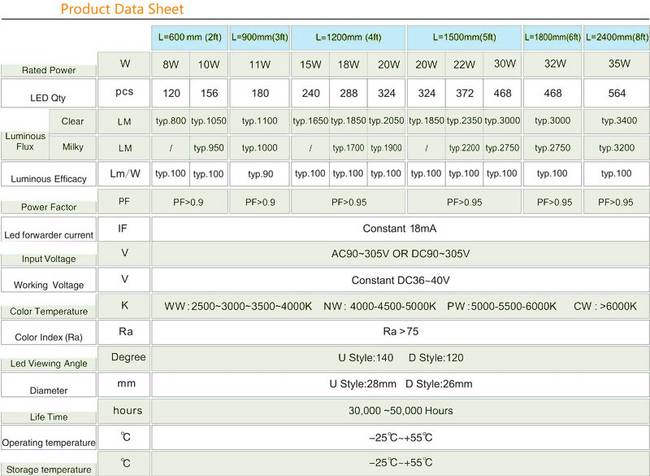Click the 'Constant DC36~40V' value

[400, 280]
